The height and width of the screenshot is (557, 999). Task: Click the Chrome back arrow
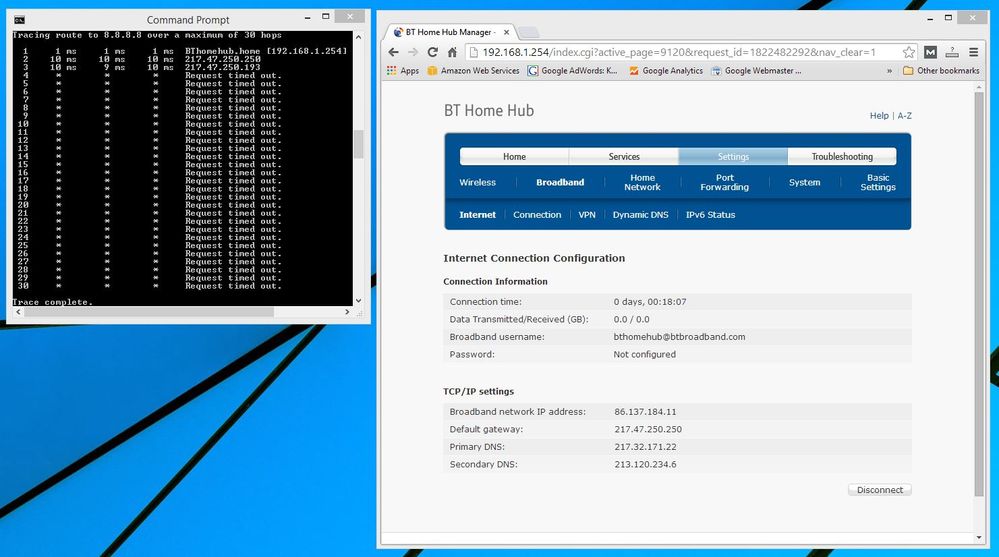(393, 52)
